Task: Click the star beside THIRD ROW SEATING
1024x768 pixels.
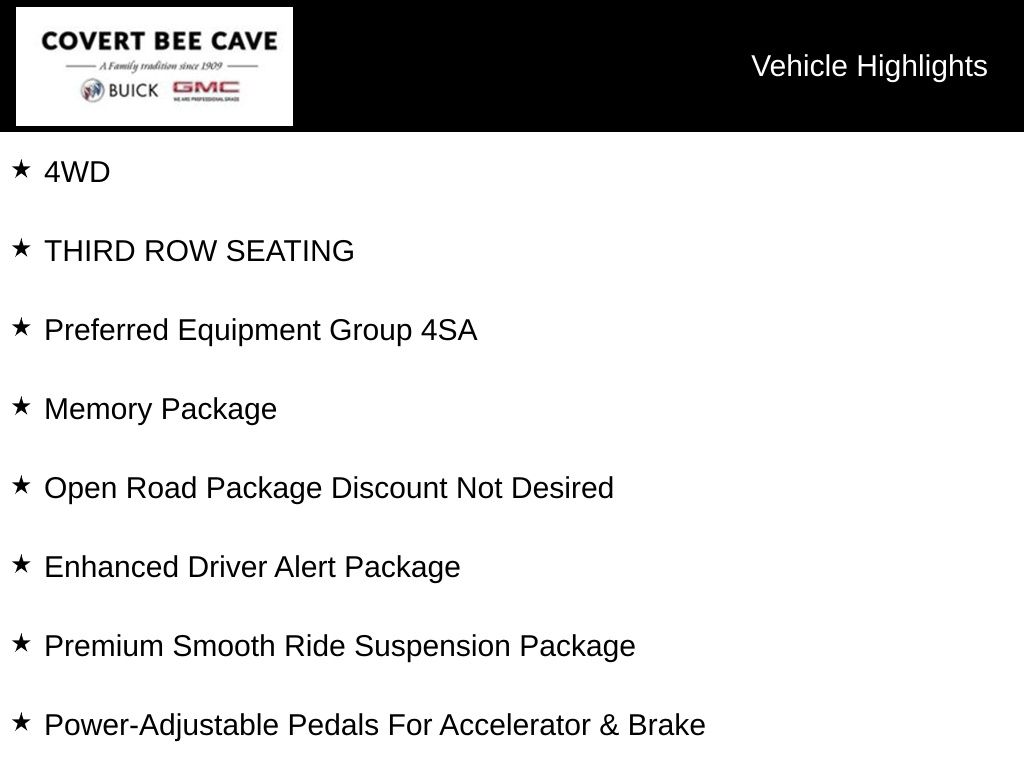Action: (21, 249)
